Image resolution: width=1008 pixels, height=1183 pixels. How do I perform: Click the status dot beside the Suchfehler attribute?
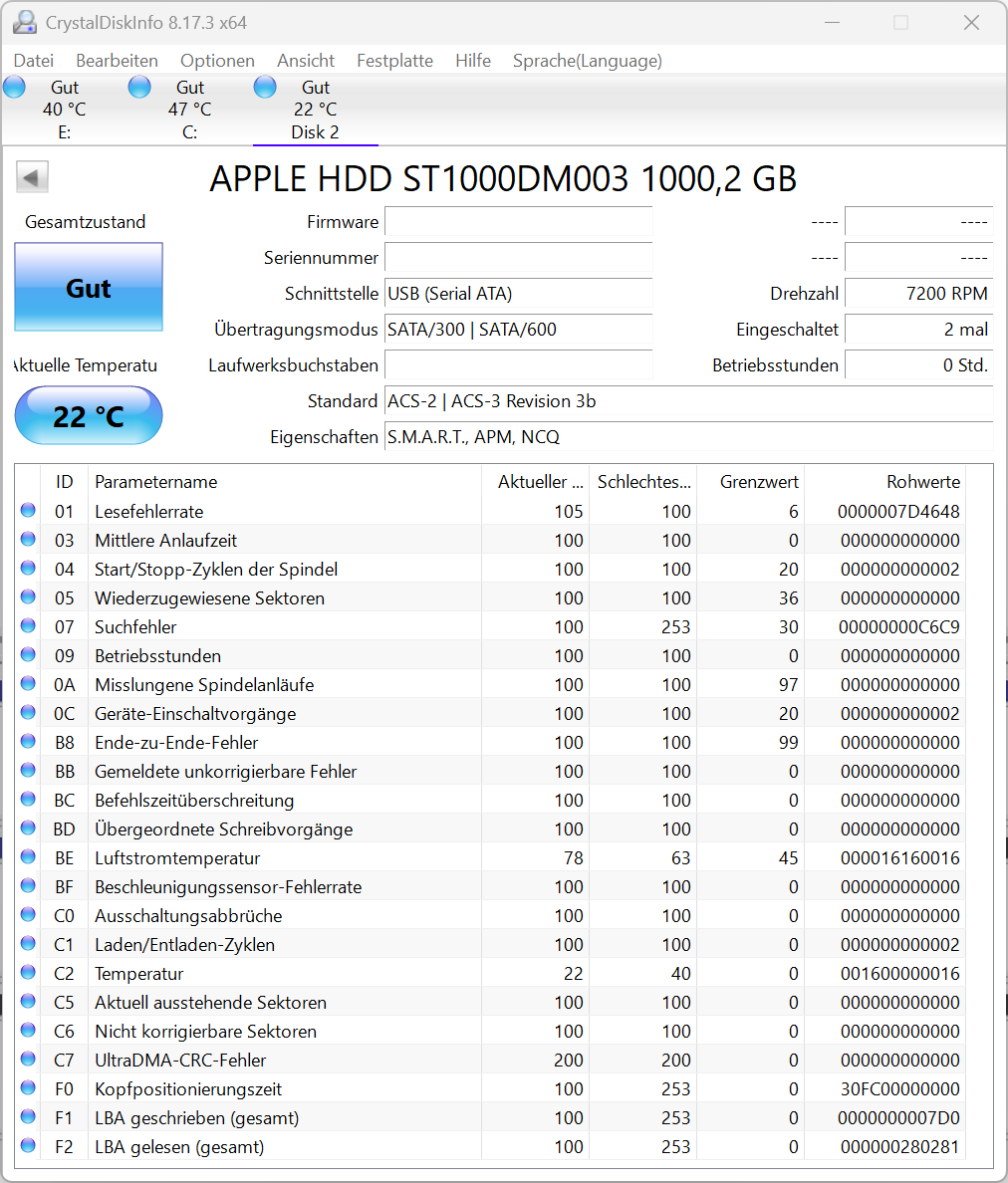click(27, 626)
